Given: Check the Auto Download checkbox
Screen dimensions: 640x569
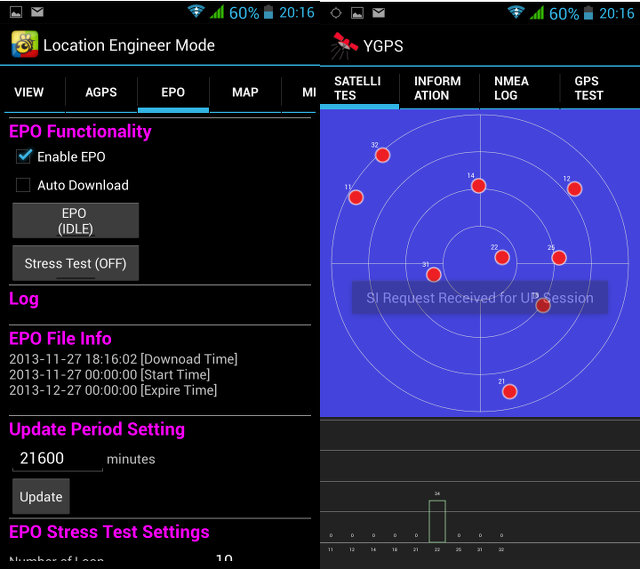Looking at the screenshot, I should click(24, 185).
